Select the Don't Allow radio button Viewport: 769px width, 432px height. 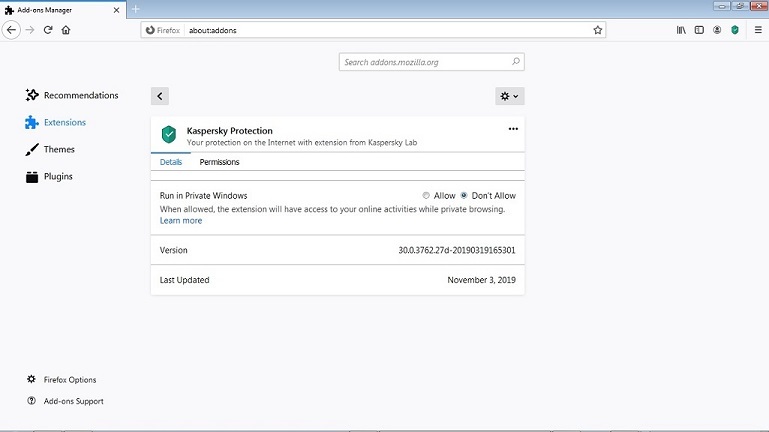(463, 195)
